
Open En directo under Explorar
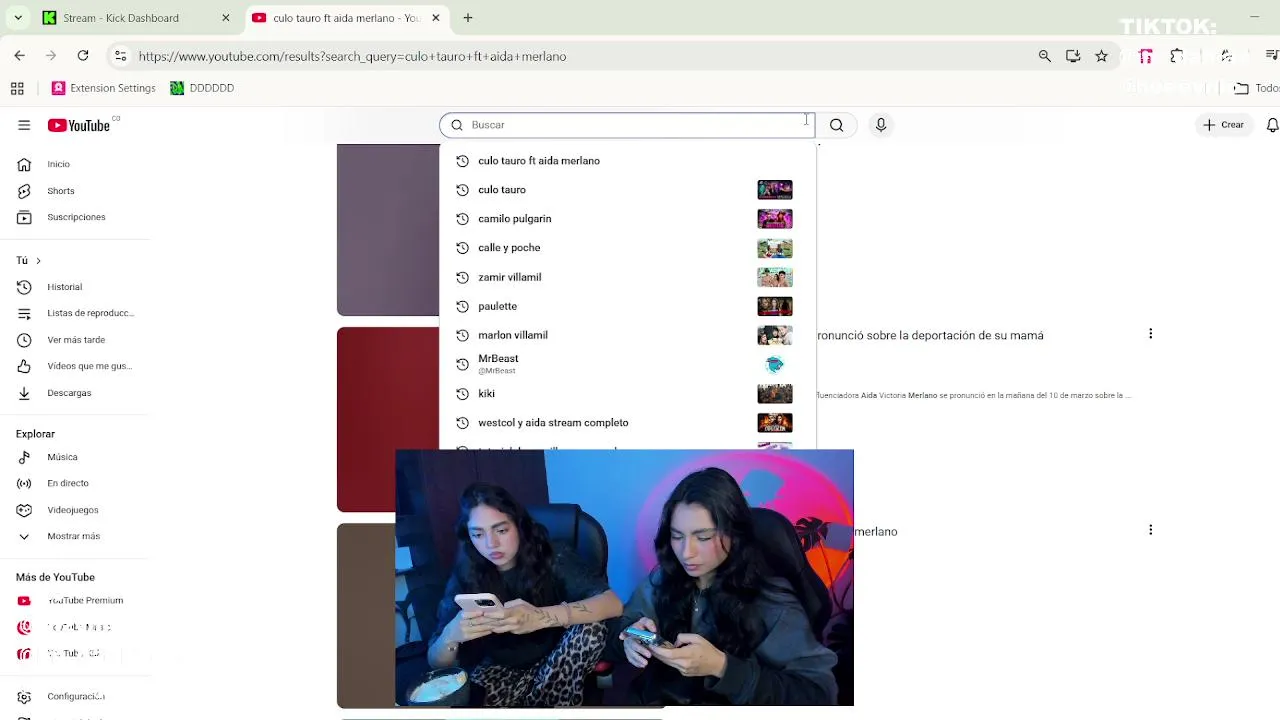[x=68, y=483]
